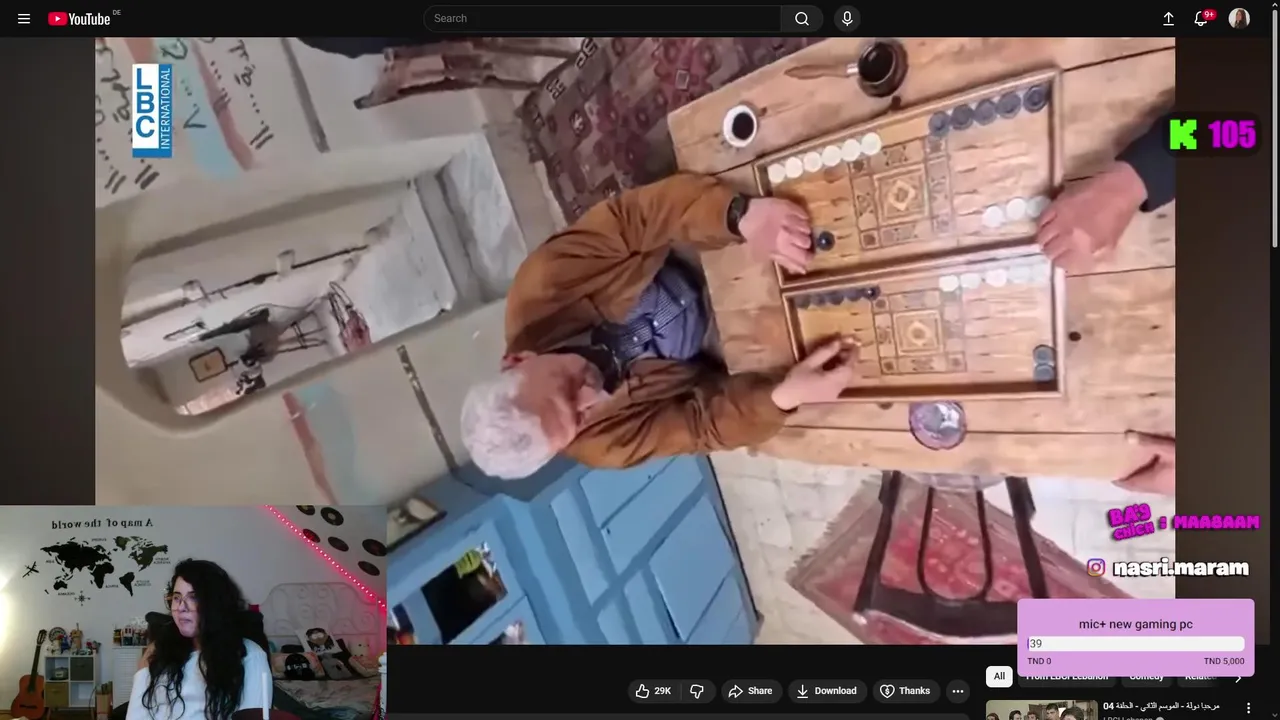Open the create/upload icon in header
This screenshot has width=1280, height=720.
pyautogui.click(x=1168, y=18)
